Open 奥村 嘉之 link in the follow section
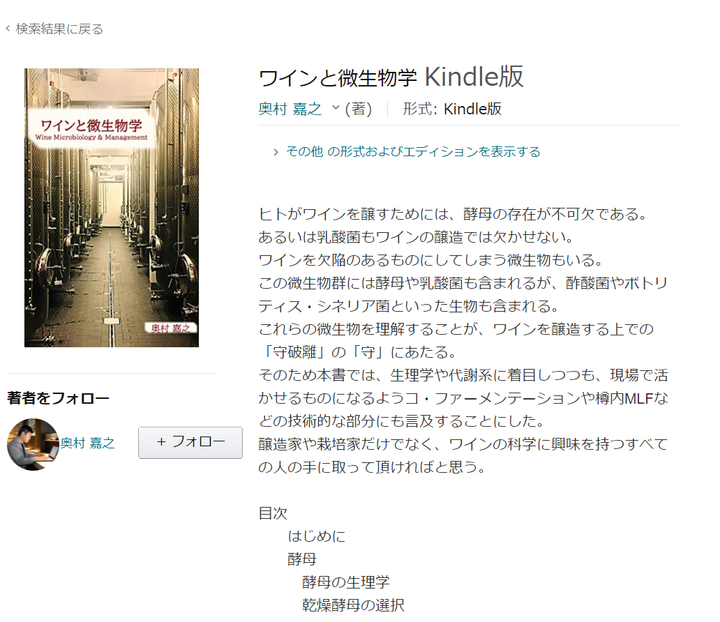Screen dimensions: 720x622 coord(88,443)
